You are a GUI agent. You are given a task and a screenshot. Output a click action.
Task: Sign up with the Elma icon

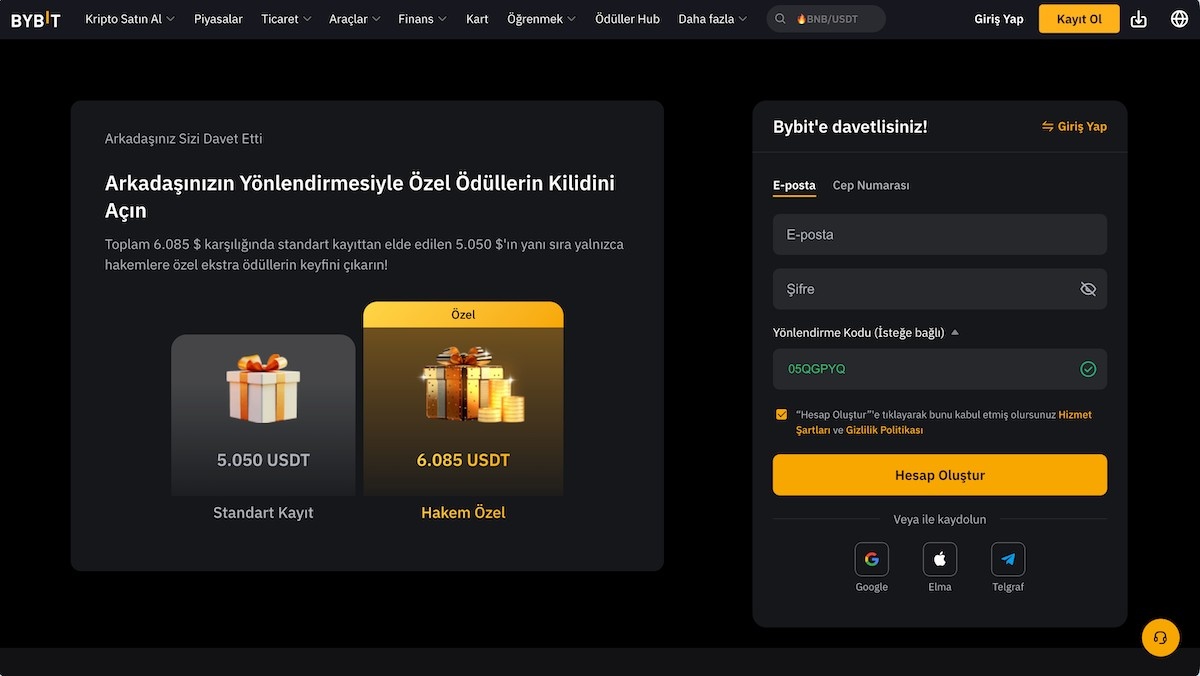pos(939,558)
